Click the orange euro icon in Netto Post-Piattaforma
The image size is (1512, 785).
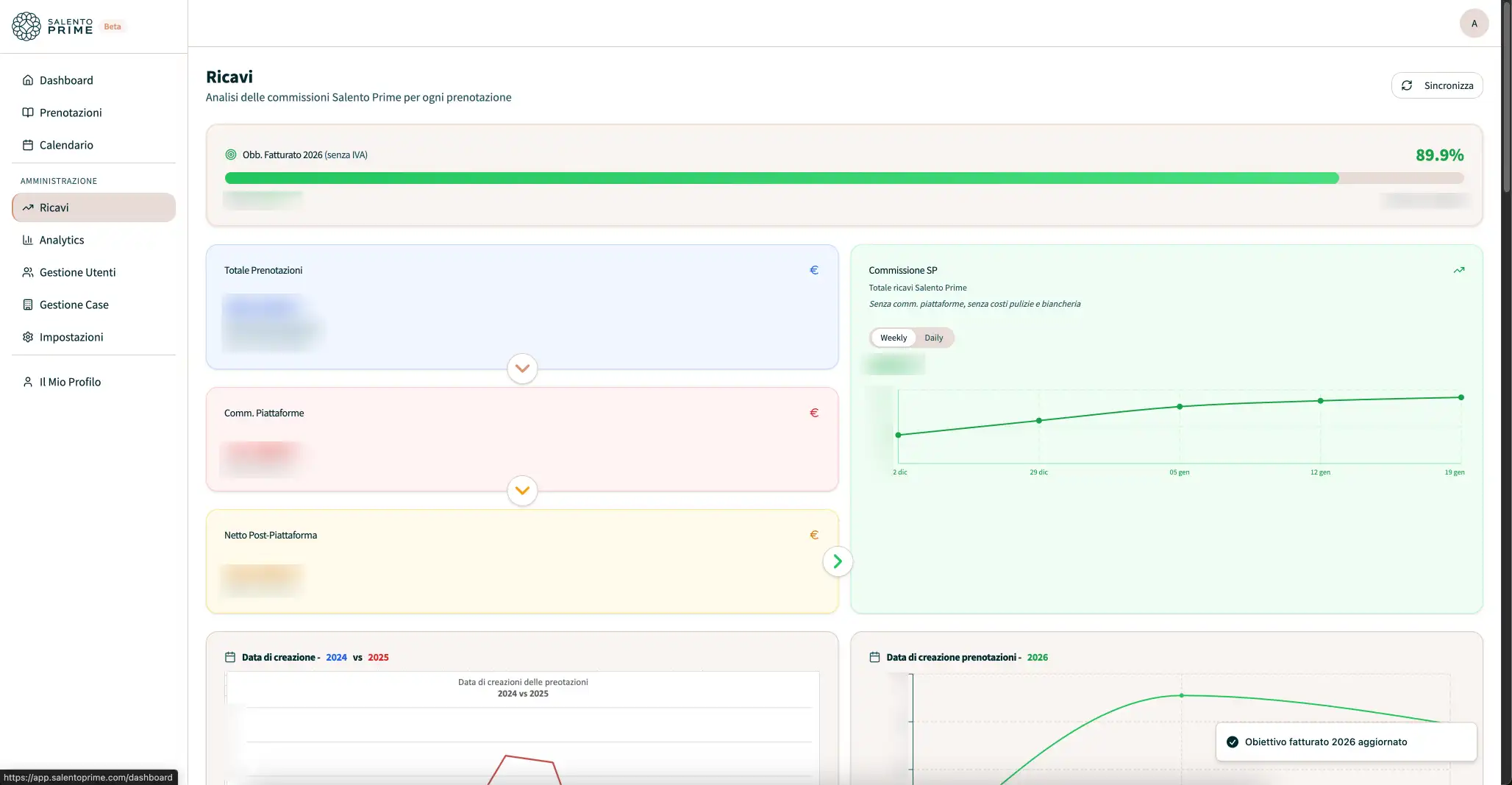pos(814,535)
